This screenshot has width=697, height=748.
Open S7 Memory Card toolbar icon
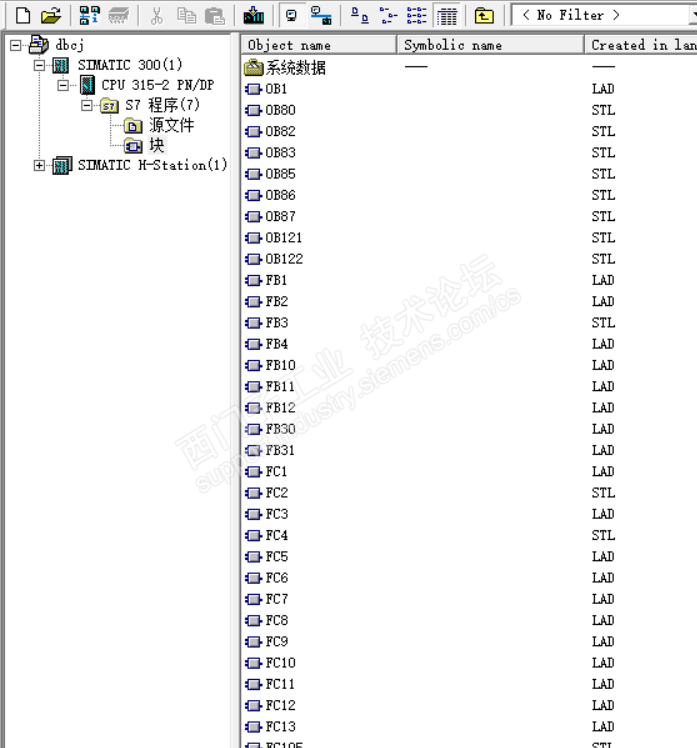point(118,16)
